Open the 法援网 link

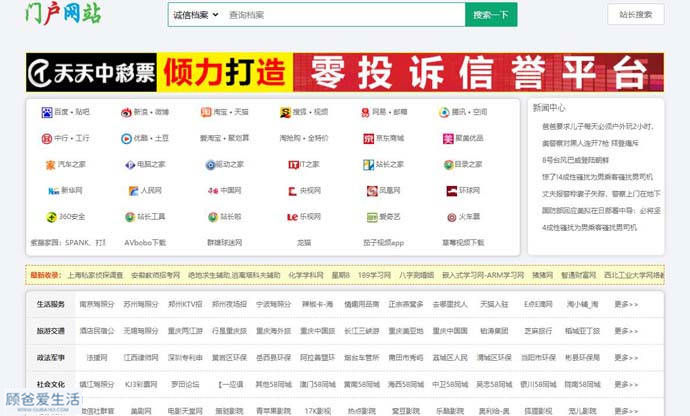[x=97, y=358]
